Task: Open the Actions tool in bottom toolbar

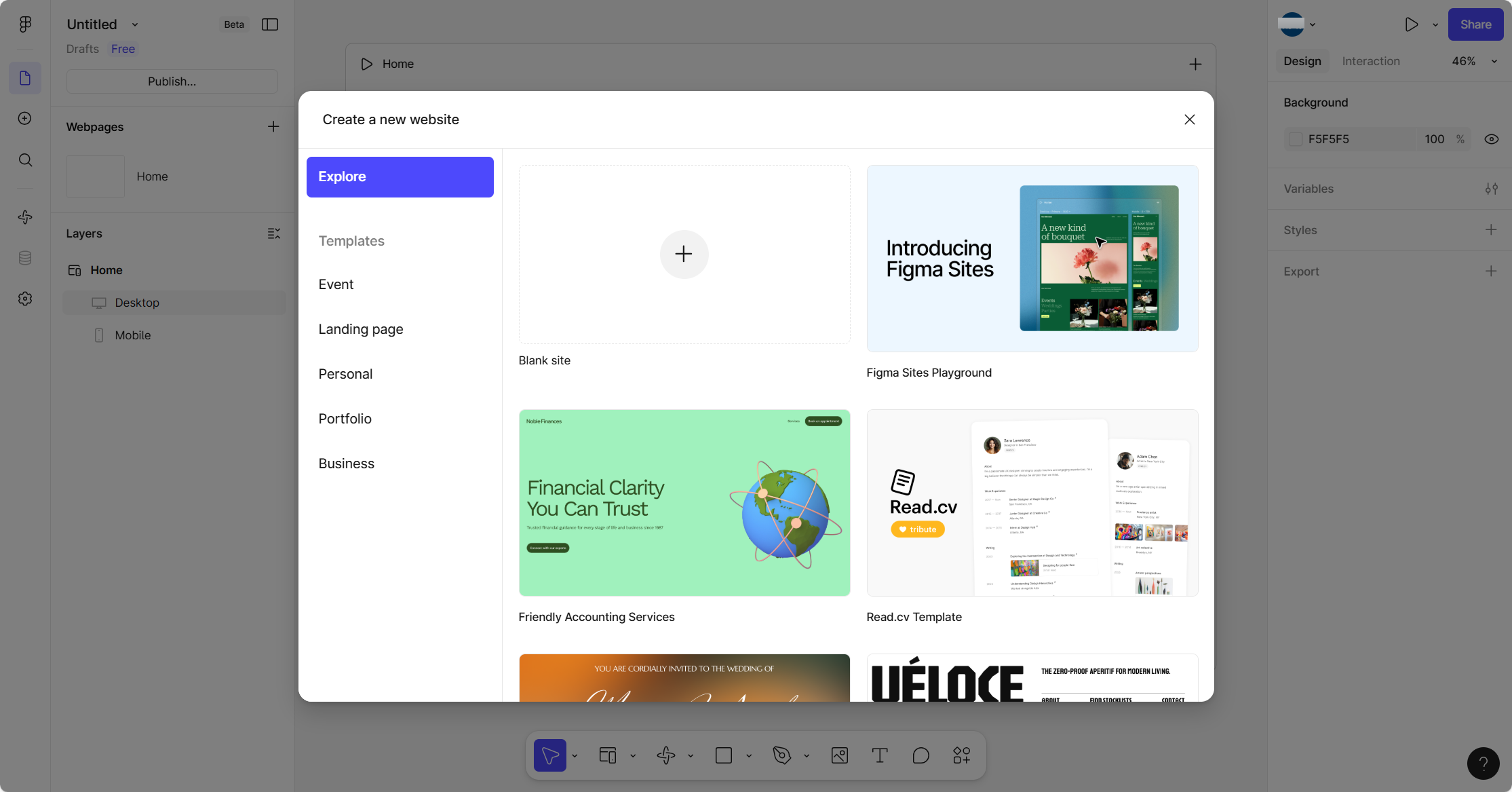Action: point(961,755)
